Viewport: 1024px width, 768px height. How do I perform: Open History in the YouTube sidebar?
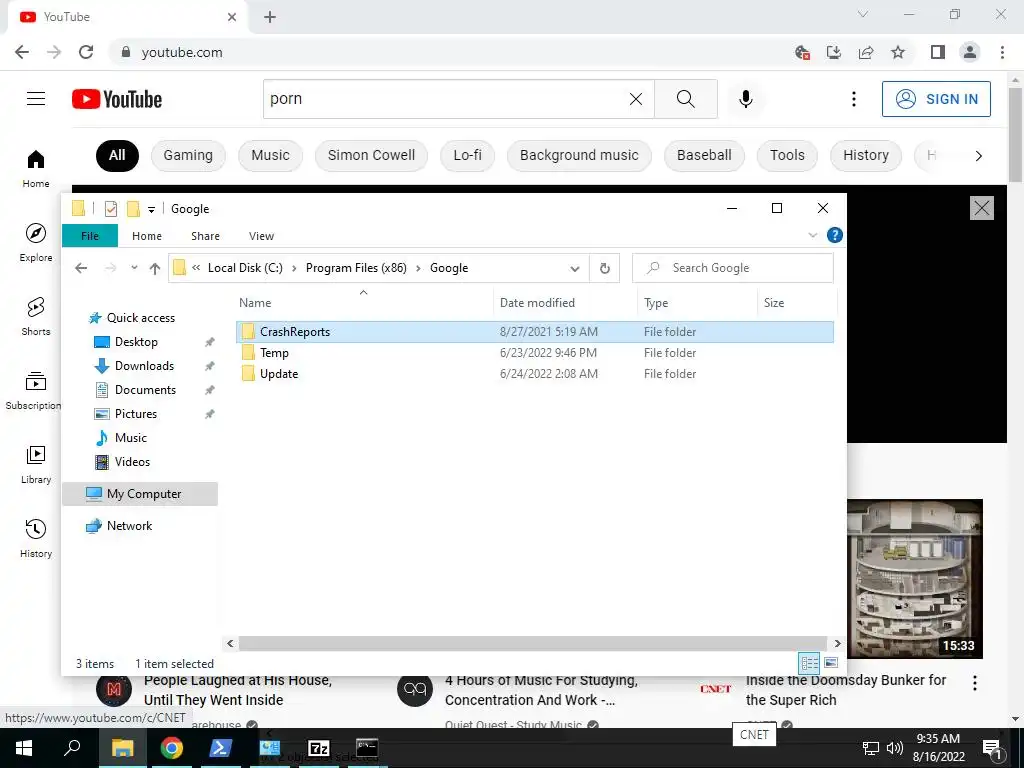pos(36,539)
